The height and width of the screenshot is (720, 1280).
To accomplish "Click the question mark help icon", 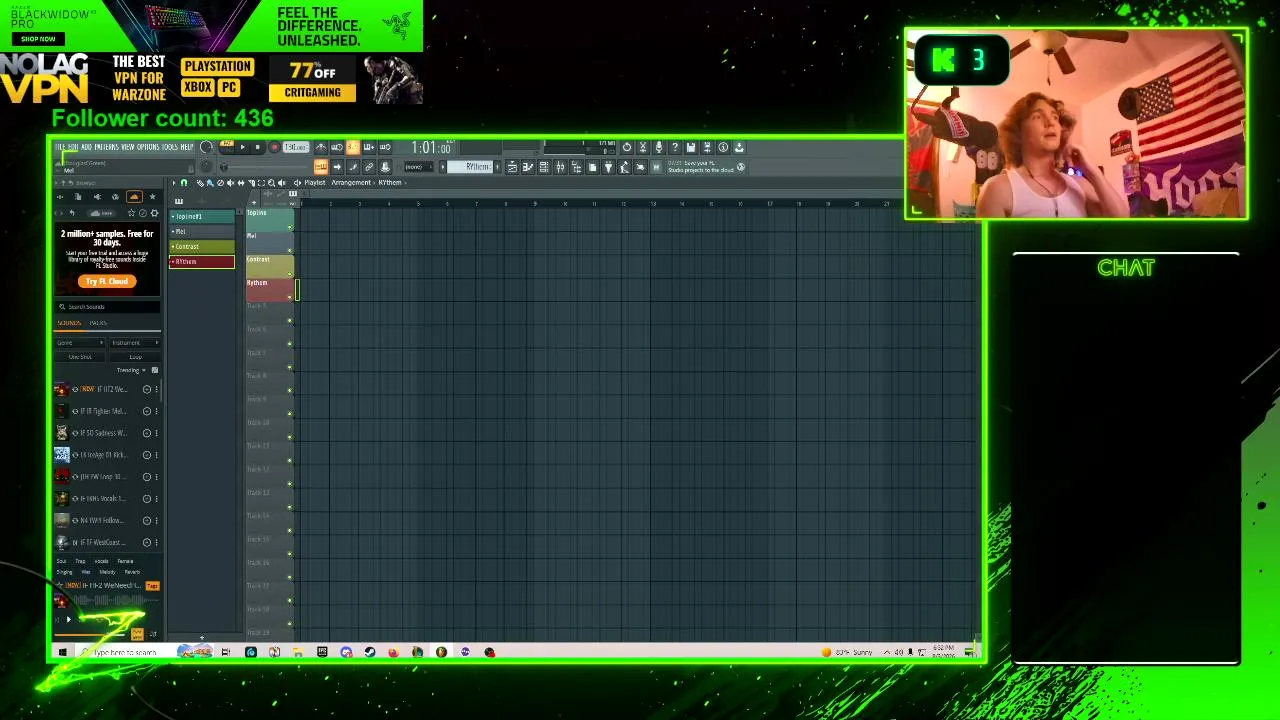I will 675,147.
